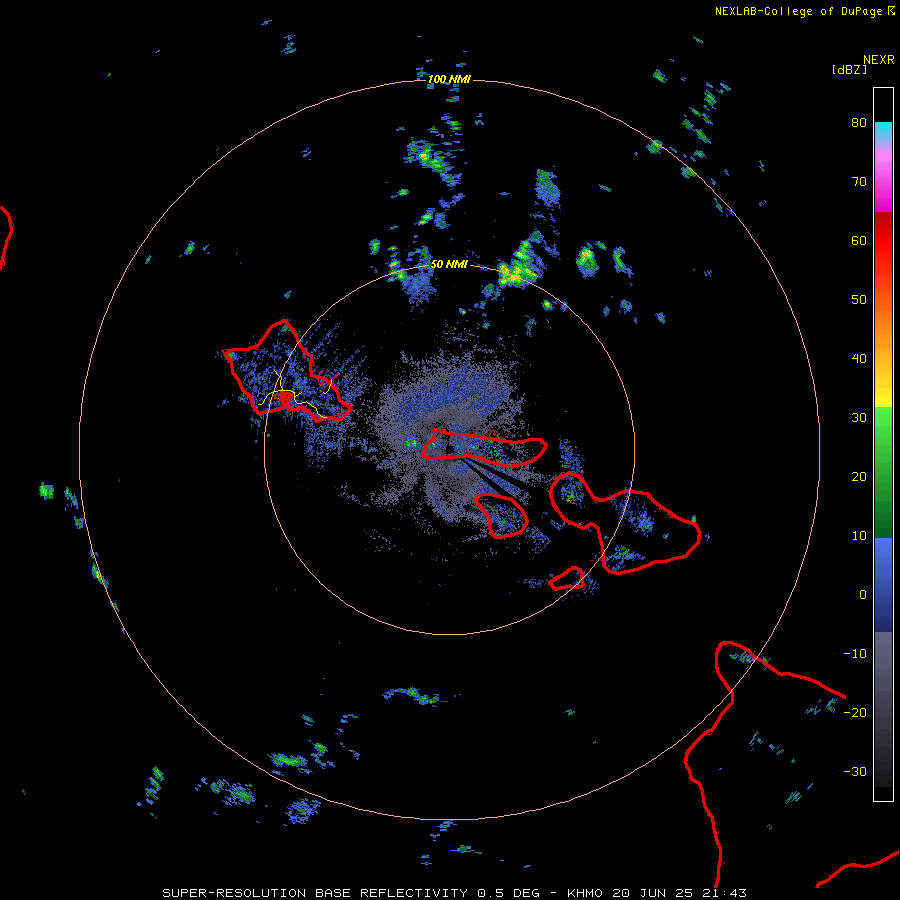Screen dimensions: 900x900
Task: Click the 20 value on the dBZ scale
Action: pyautogui.click(x=859, y=477)
